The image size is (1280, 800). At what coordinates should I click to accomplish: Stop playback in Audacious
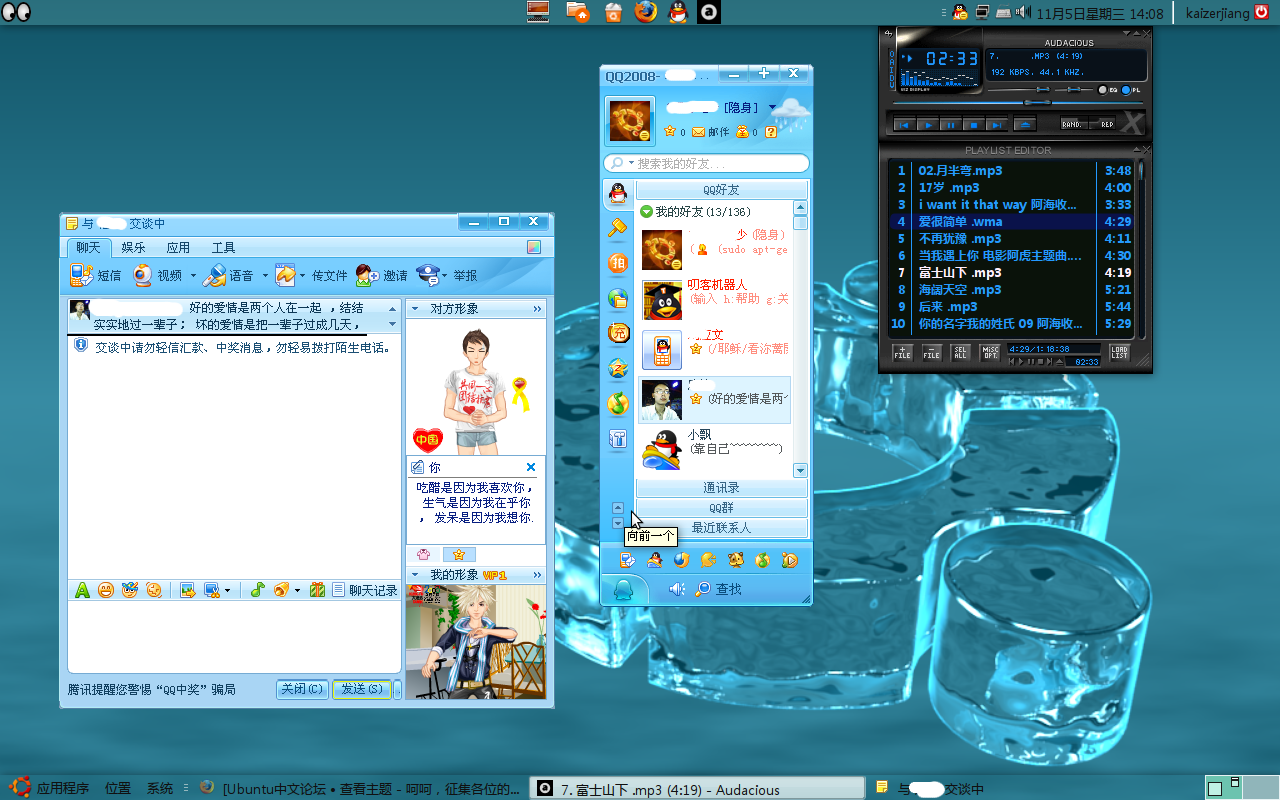[973, 125]
